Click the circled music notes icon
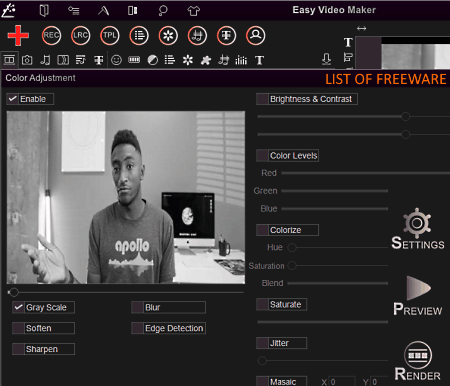 (197, 35)
